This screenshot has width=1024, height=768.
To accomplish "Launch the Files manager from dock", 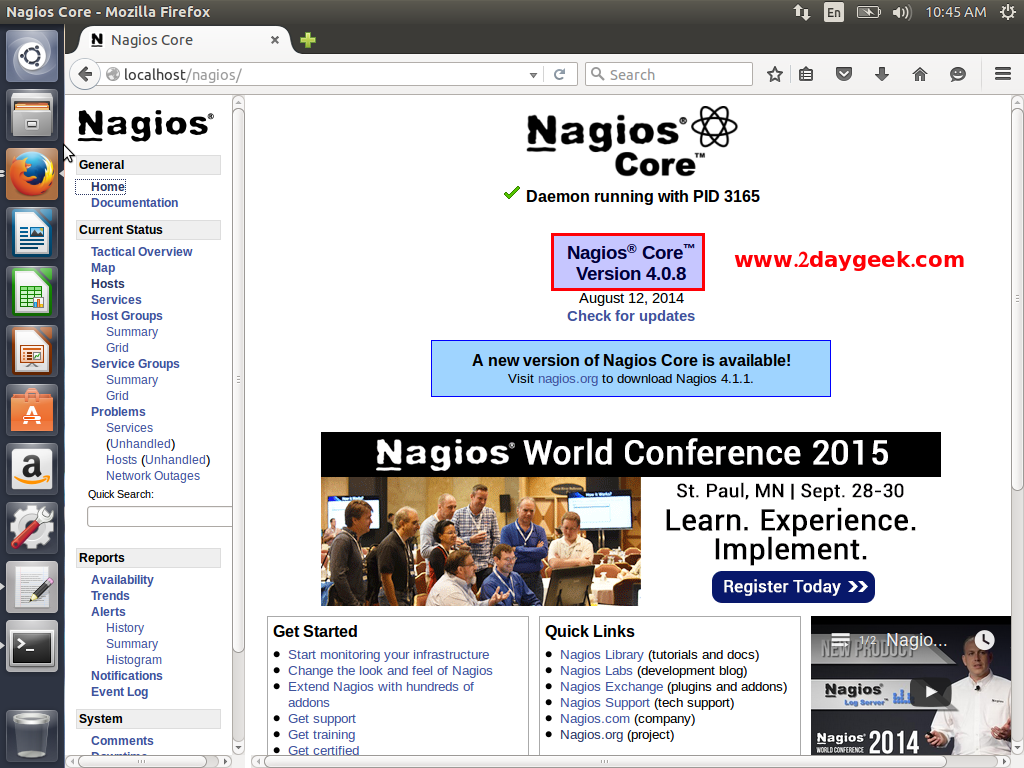I will (32, 115).
